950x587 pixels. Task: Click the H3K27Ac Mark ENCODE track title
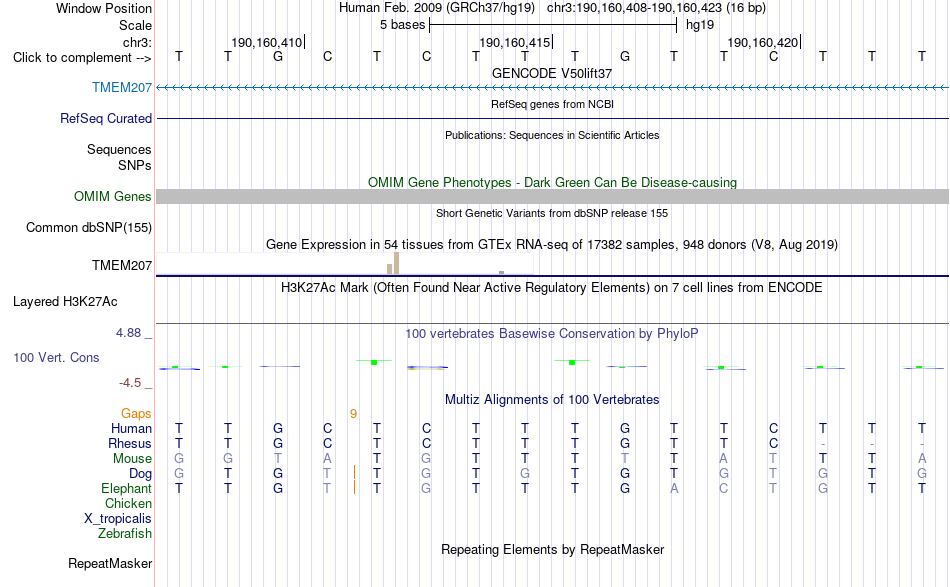point(552,287)
